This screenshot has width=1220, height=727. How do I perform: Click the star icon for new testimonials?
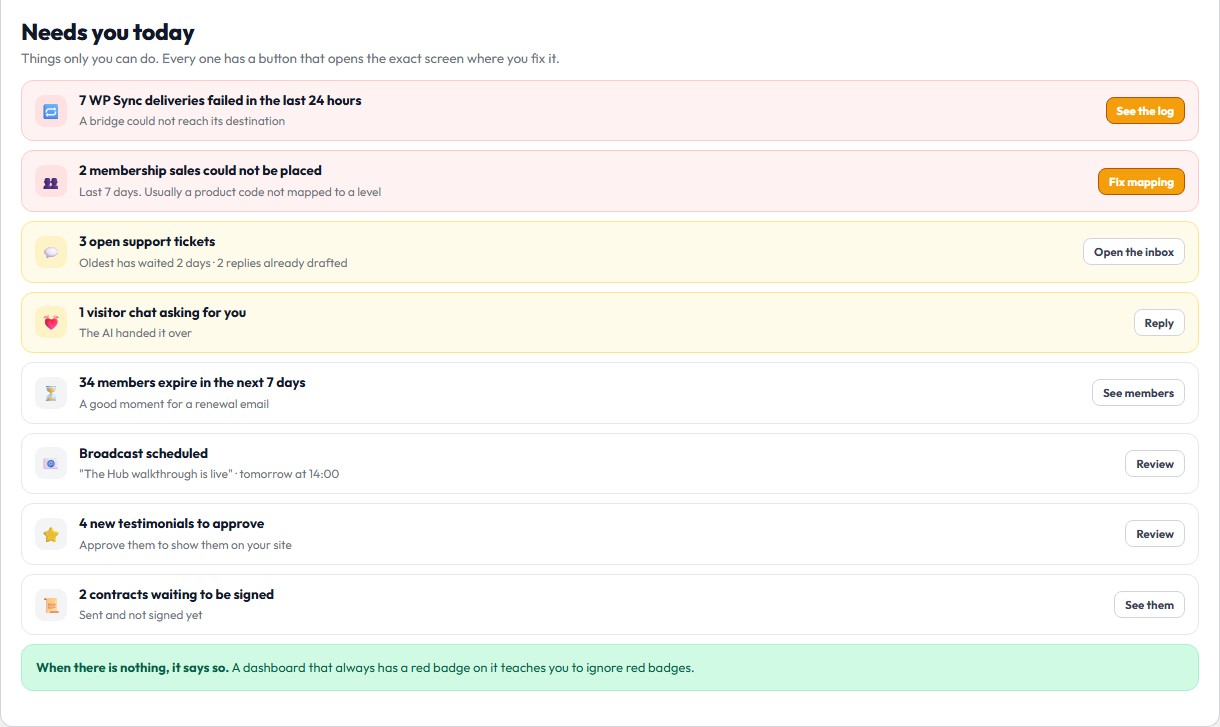pos(51,534)
